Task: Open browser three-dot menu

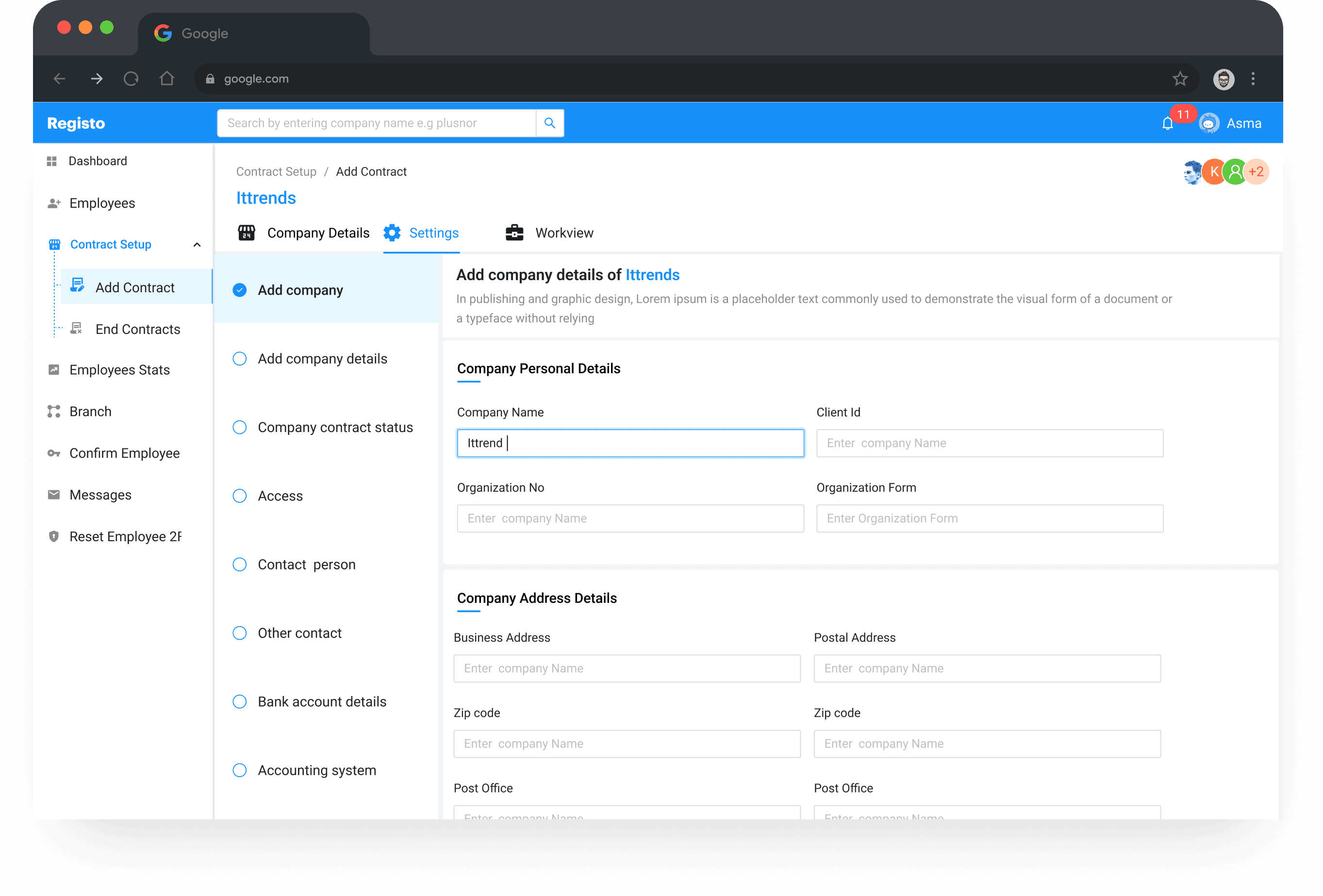Action: pos(1253,79)
